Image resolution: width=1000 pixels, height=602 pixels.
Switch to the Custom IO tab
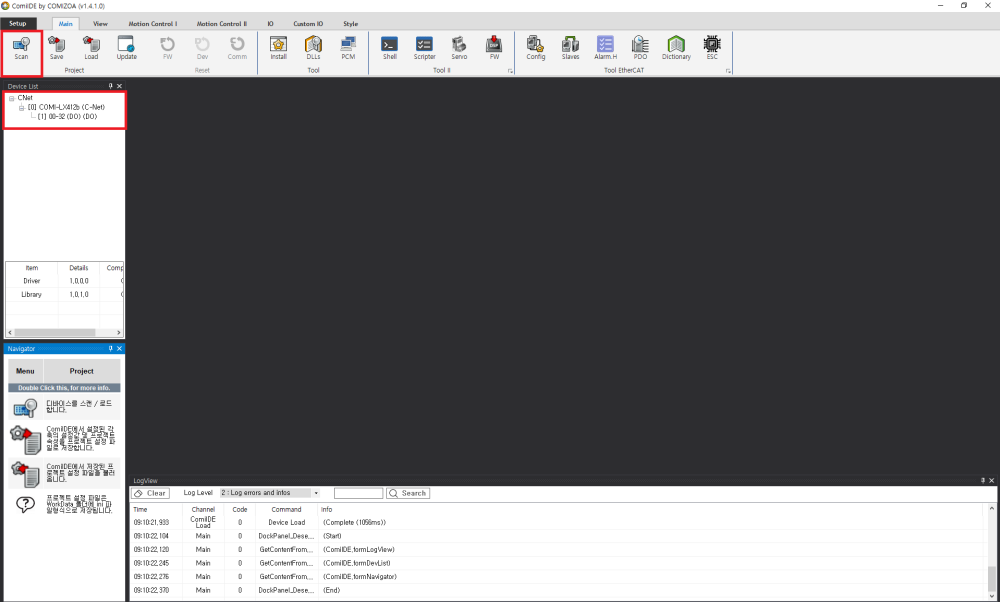pos(307,23)
